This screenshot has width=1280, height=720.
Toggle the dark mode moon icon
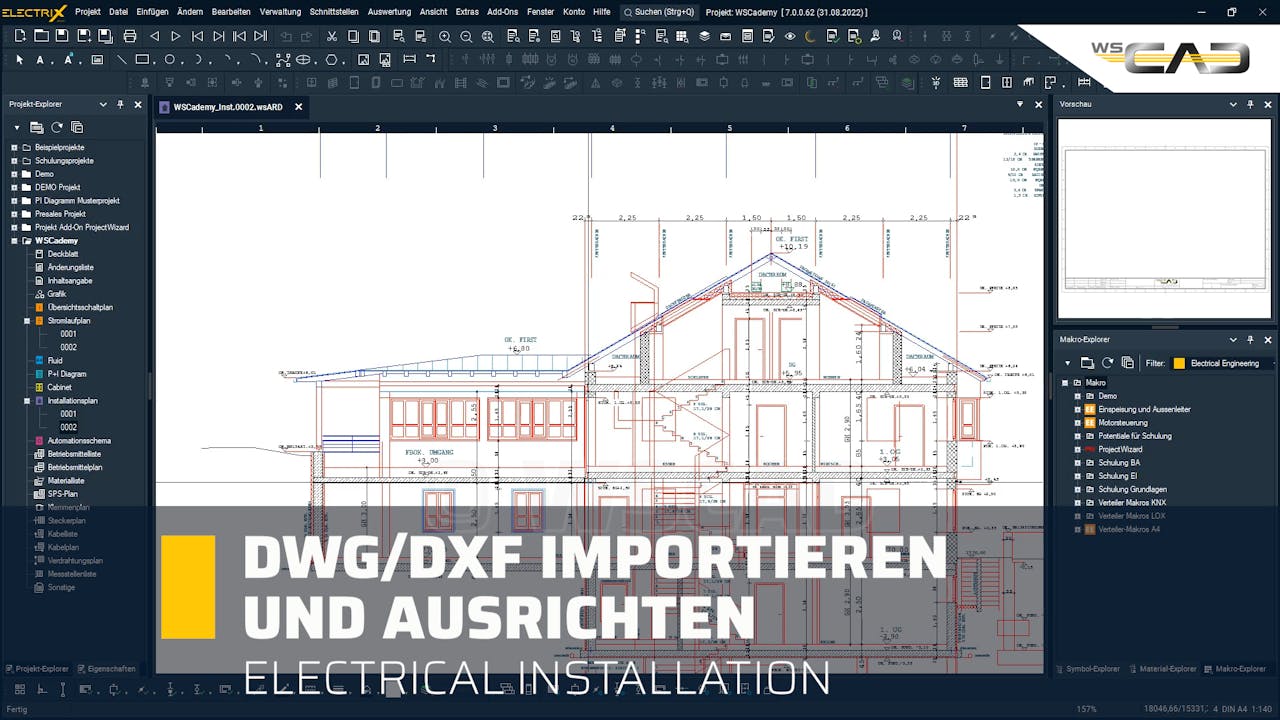click(808, 36)
